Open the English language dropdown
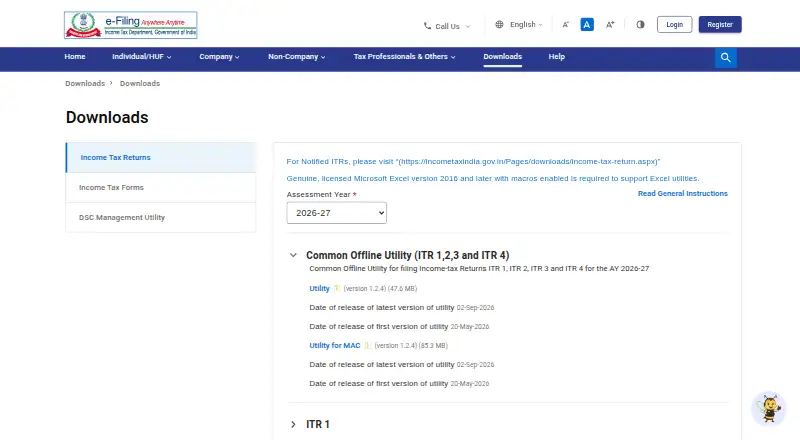Image resolution: width=800 pixels, height=440 pixels. point(519,25)
